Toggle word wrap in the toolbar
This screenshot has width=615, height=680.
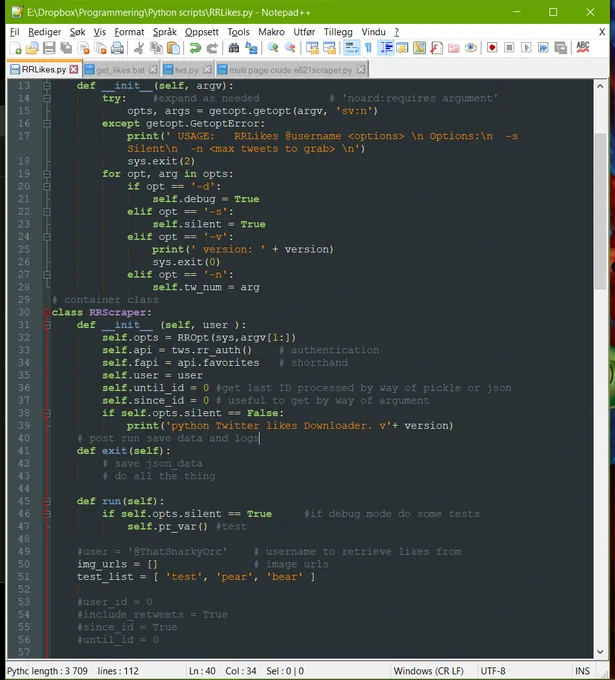(351, 48)
